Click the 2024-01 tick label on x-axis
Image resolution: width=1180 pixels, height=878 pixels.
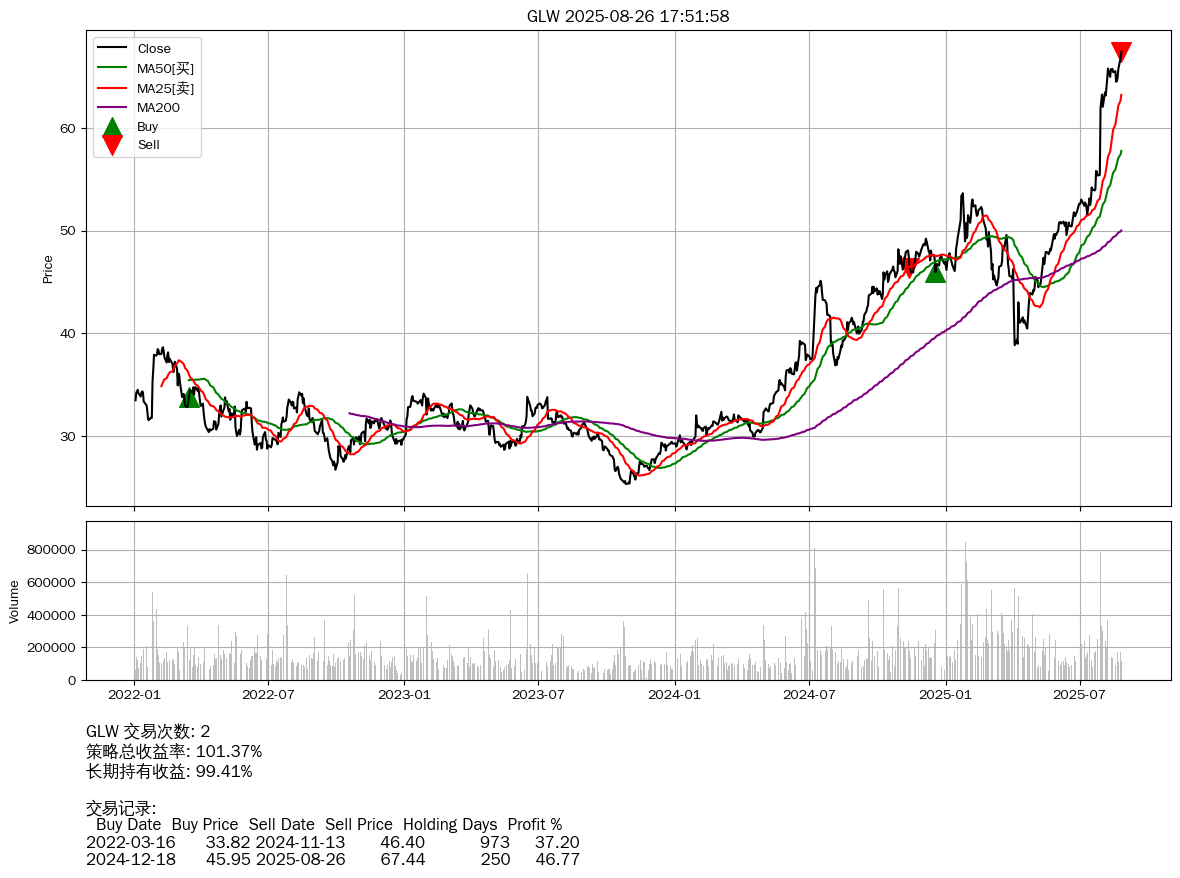(675, 694)
